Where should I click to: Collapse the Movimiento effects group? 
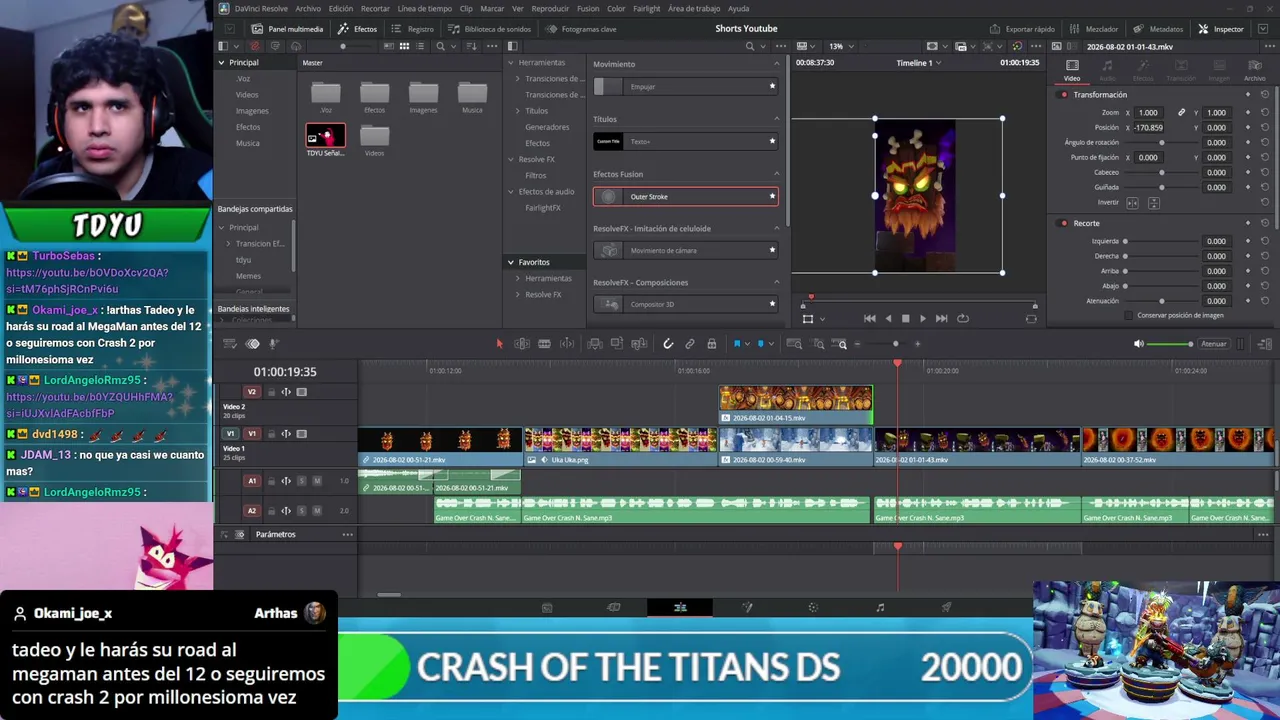click(x=776, y=64)
